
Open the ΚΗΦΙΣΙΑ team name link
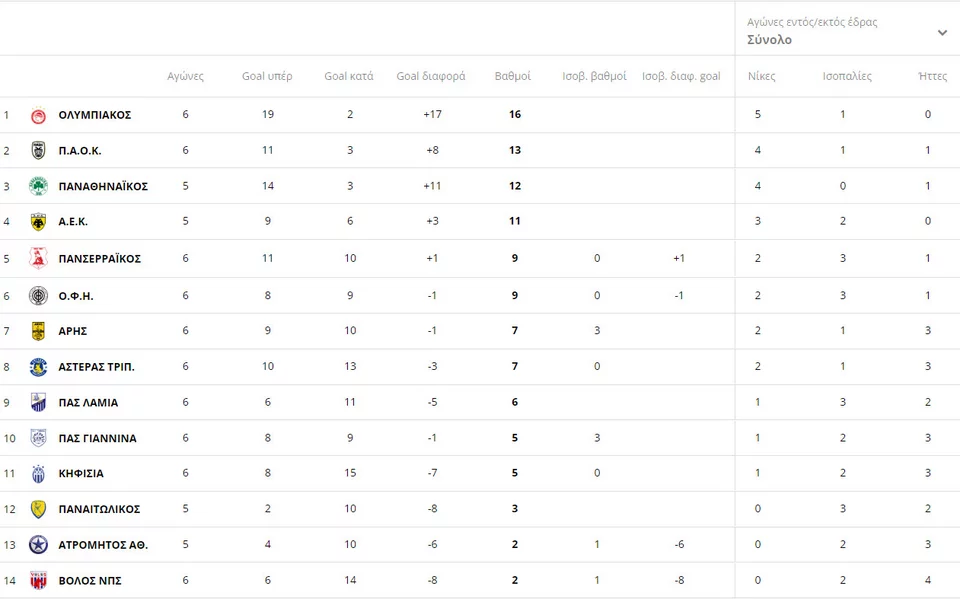(81, 473)
